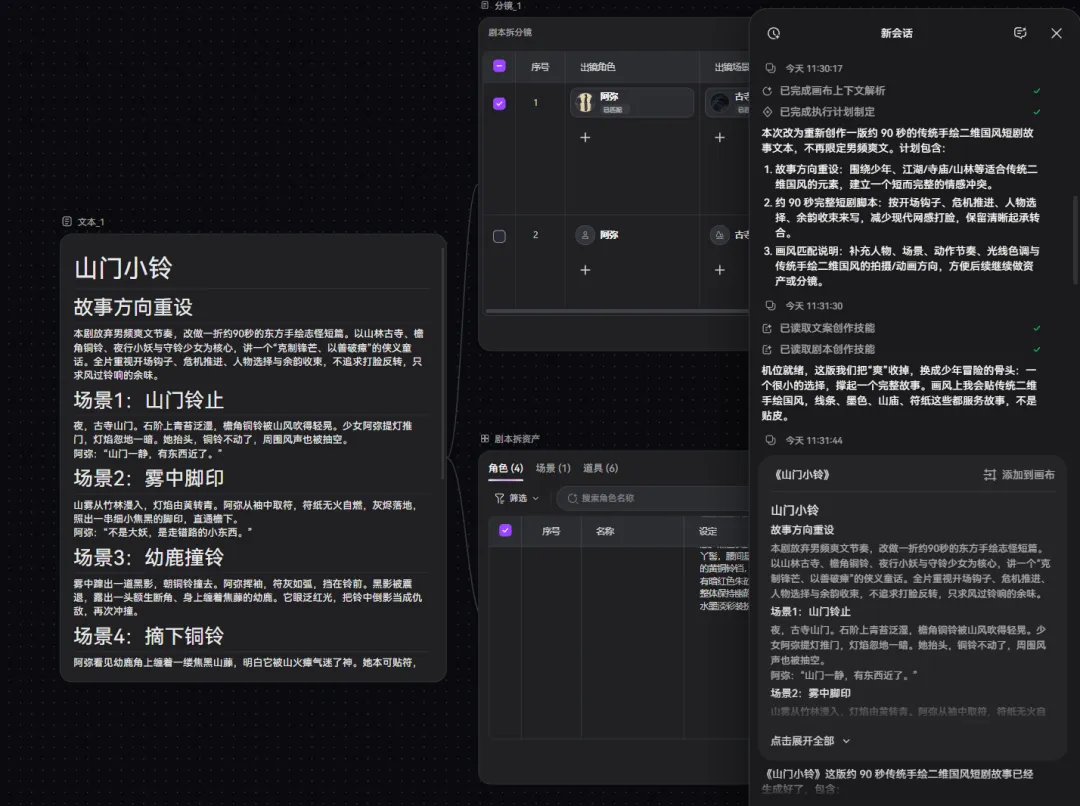Click the 山门小铃 title in text card

tap(123, 268)
